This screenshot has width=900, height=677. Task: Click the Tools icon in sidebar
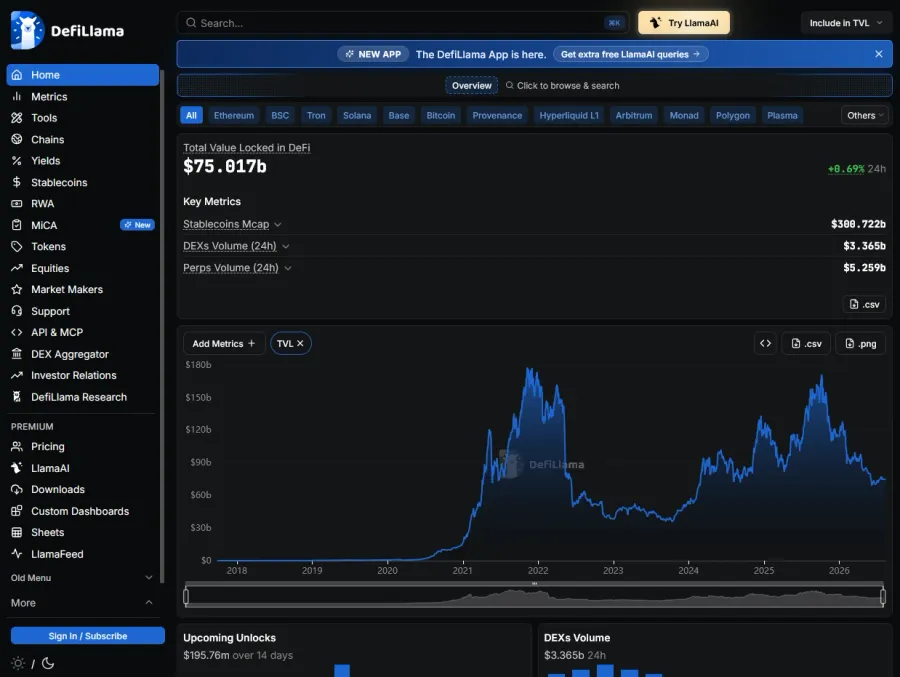(x=17, y=118)
